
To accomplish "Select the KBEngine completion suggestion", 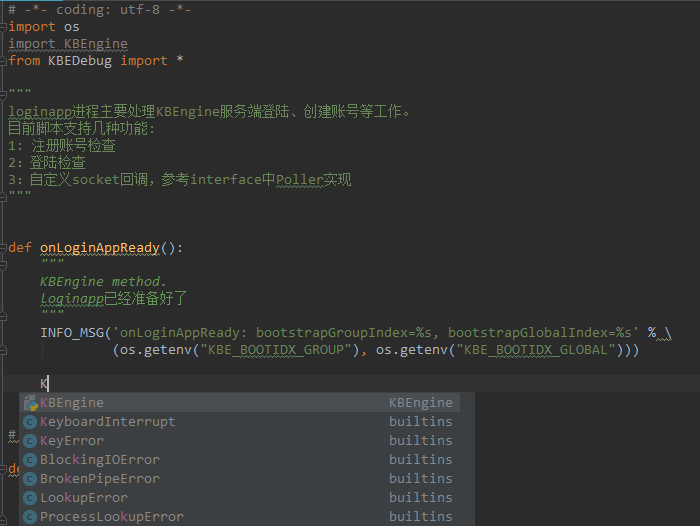I will coord(72,403).
